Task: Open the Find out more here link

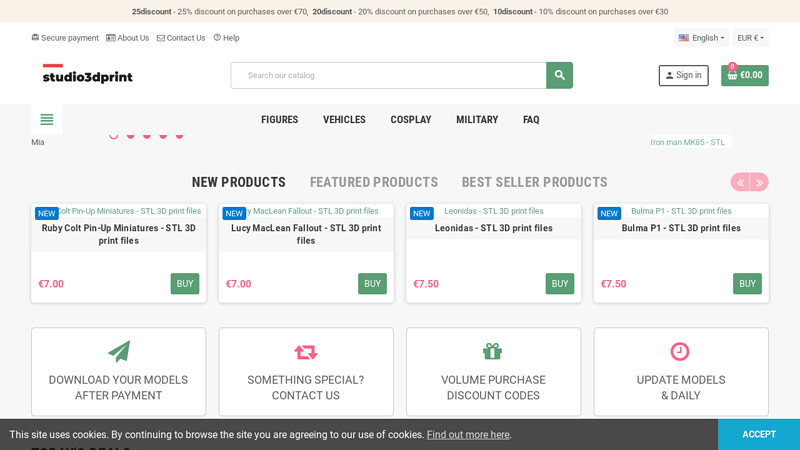Action: point(468,435)
